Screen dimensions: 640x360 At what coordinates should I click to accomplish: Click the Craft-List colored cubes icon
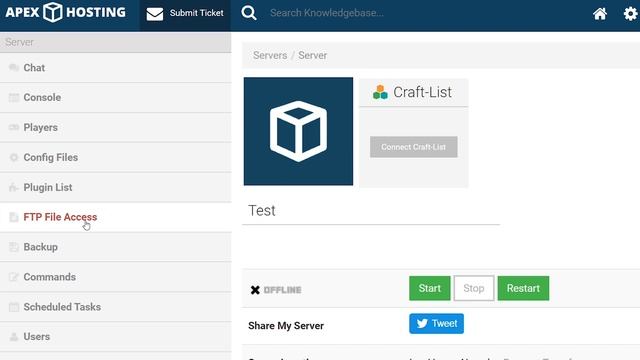coord(380,92)
